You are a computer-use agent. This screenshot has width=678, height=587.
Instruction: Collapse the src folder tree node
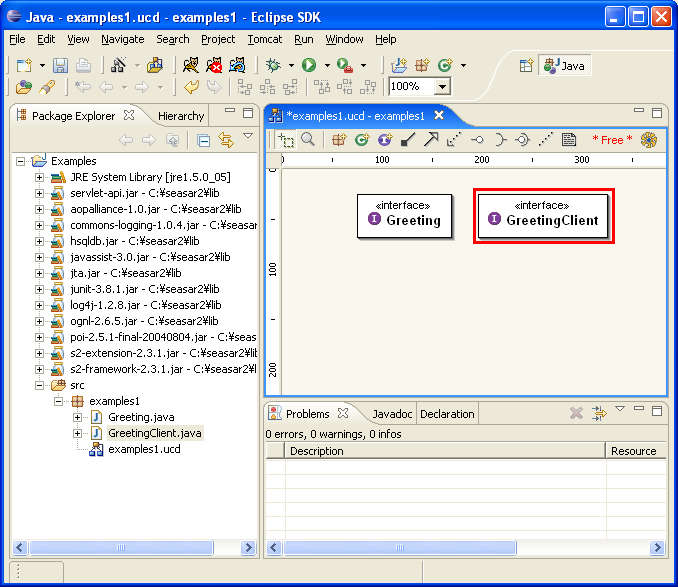[x=40, y=385]
